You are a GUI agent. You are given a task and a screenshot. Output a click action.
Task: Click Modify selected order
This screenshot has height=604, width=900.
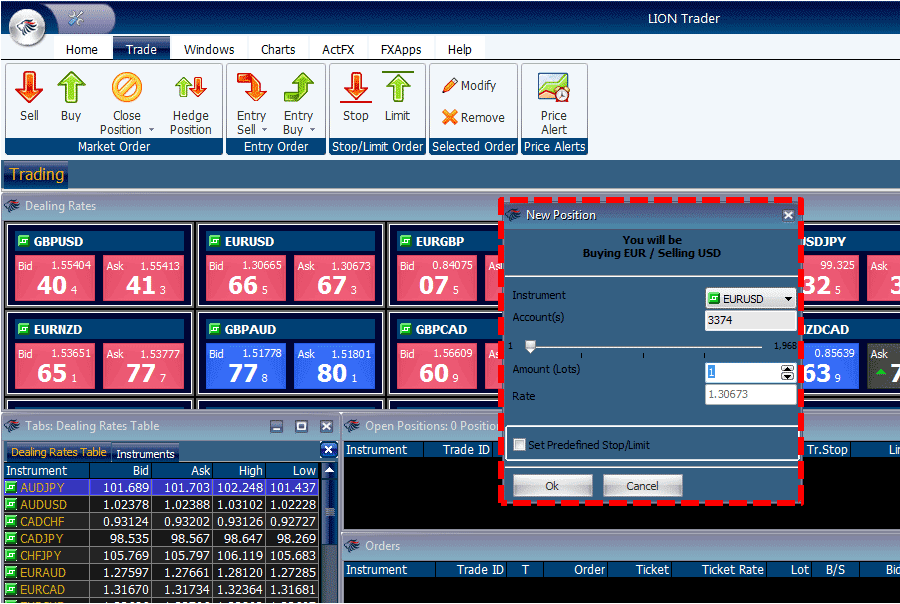(x=470, y=86)
